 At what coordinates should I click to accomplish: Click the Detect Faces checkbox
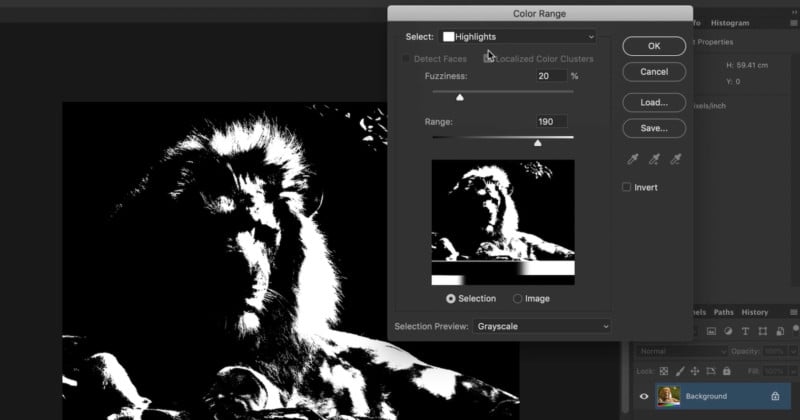point(406,59)
